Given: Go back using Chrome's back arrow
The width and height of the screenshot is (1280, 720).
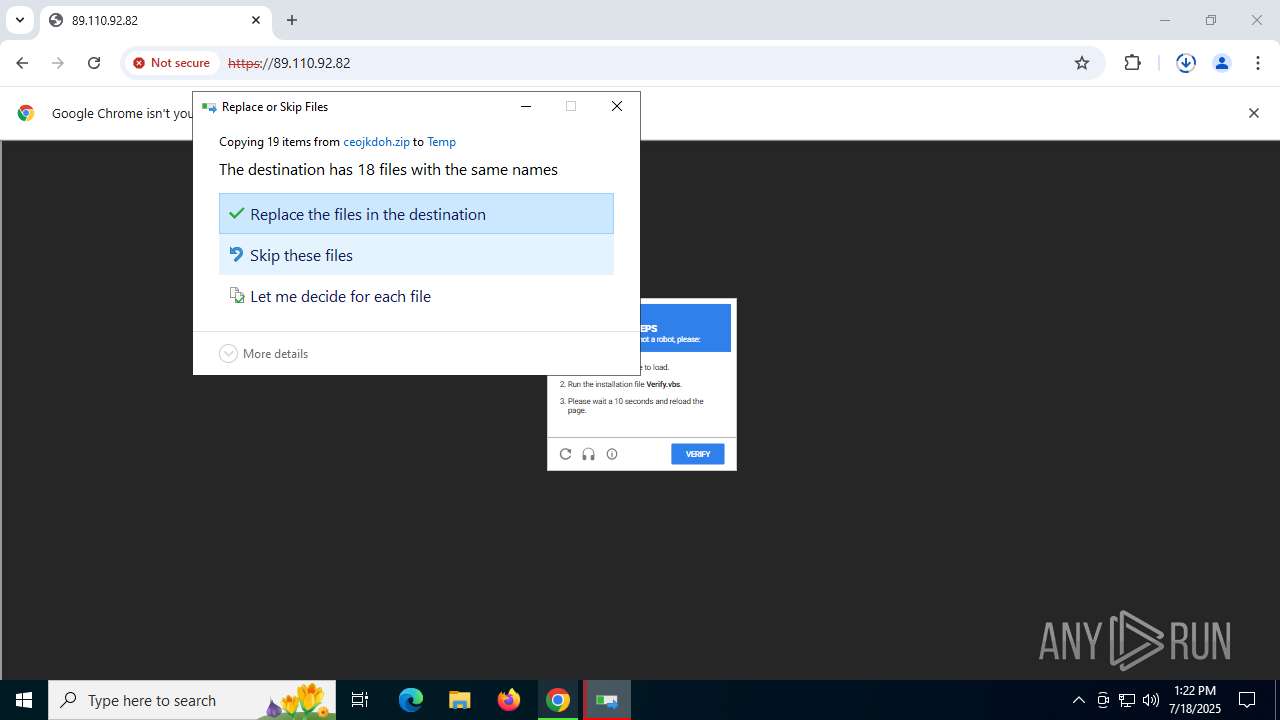Looking at the screenshot, I should pyautogui.click(x=22, y=63).
